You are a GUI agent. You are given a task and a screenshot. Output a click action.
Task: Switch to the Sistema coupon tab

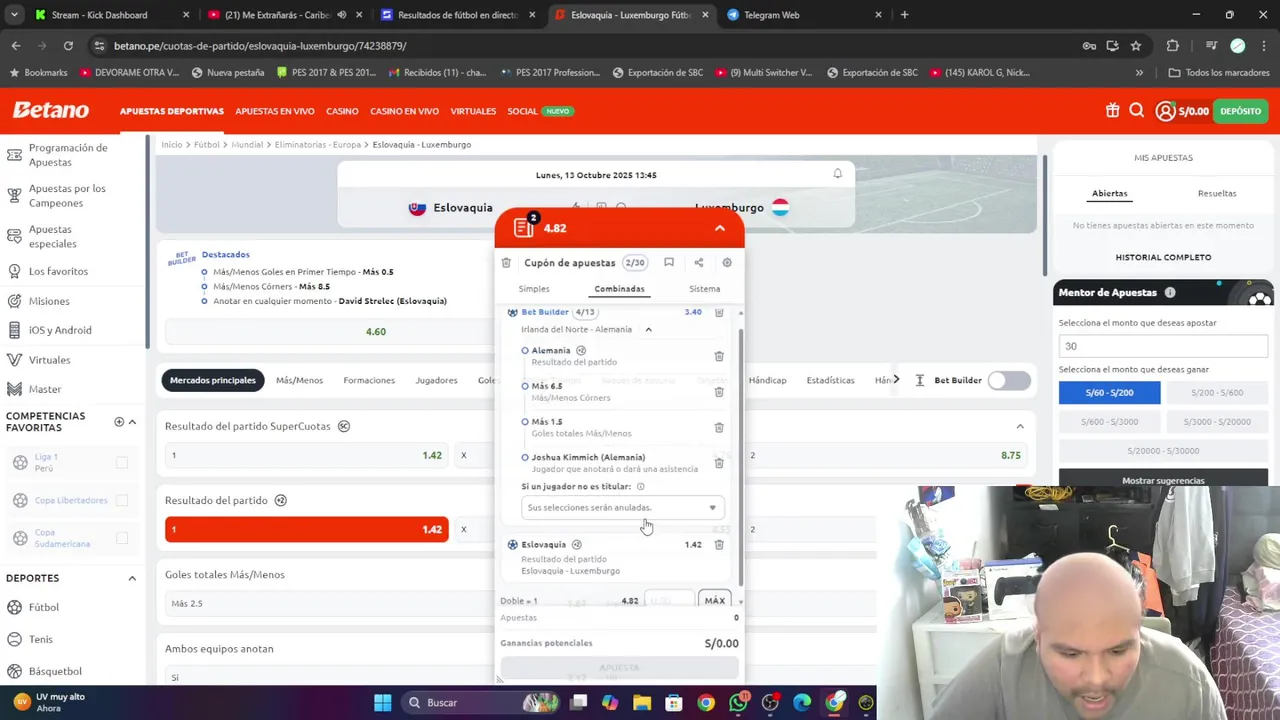[704, 289]
